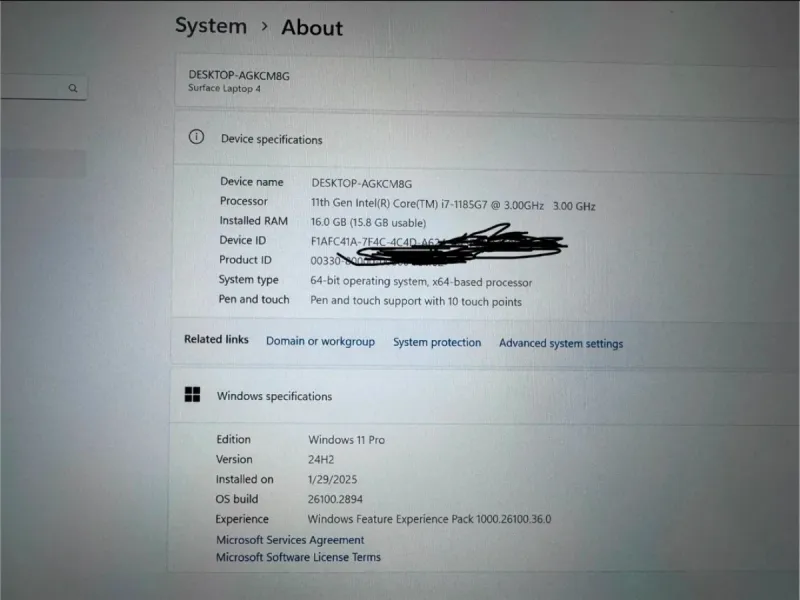Click the Product ID label
Image resolution: width=800 pixels, height=600 pixels.
[245, 260]
